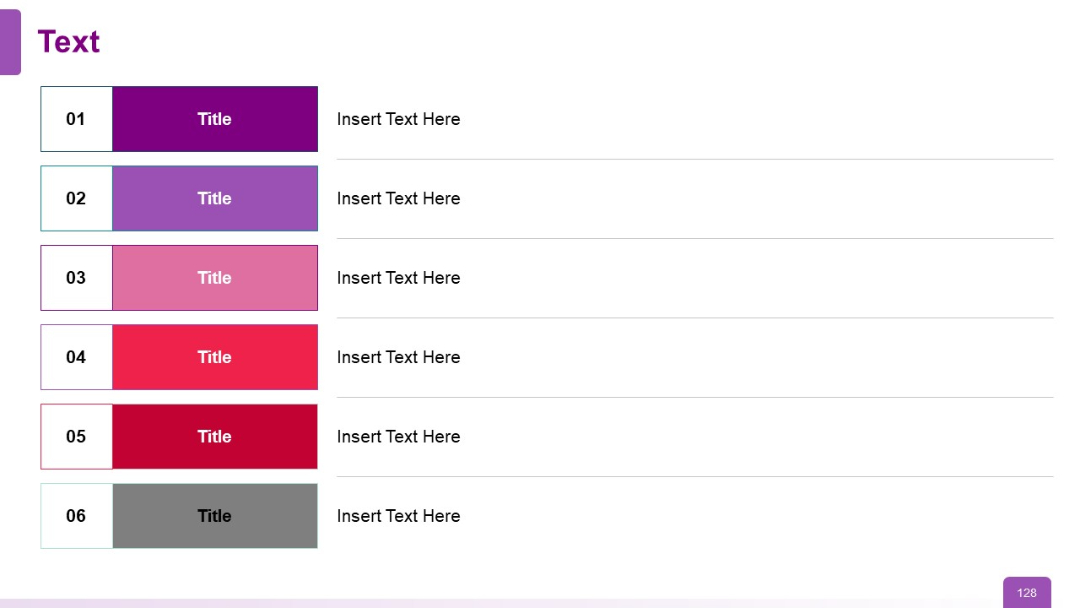Click the light purple strip at the bottom
Image resolution: width=1080 pixels, height=608 pixels.
pyautogui.click(x=540, y=602)
